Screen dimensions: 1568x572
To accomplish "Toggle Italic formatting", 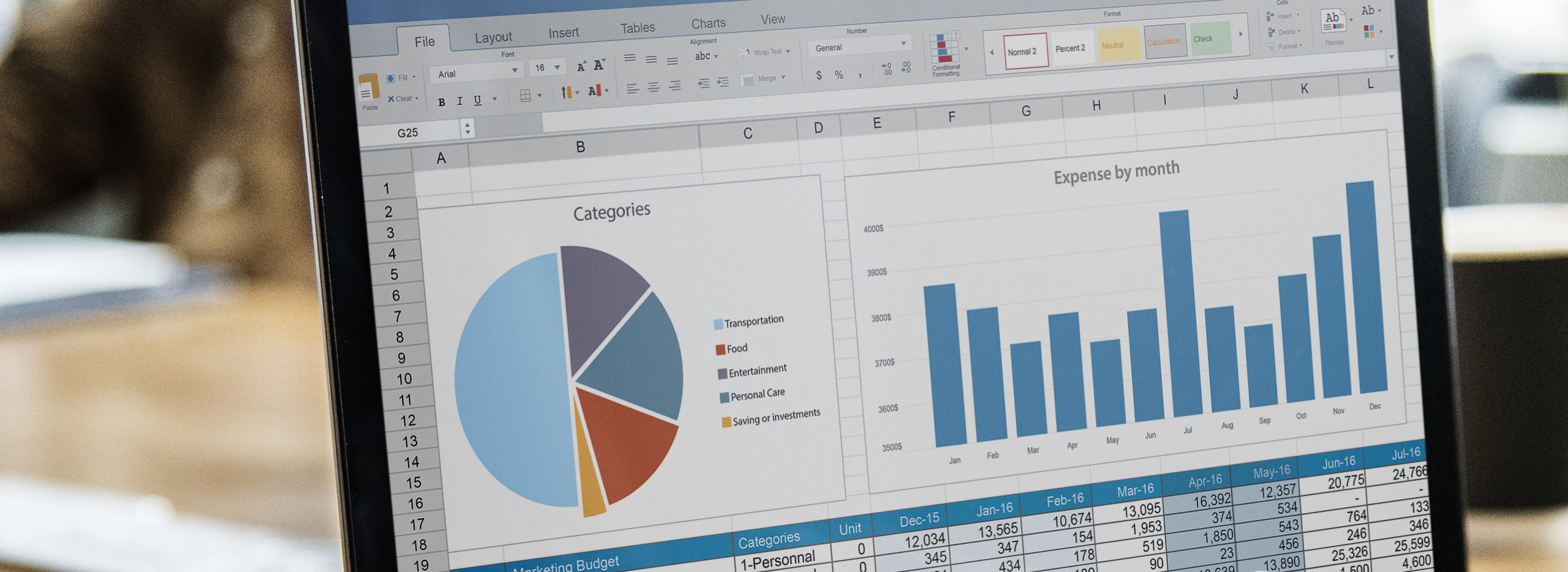I will 459,101.
